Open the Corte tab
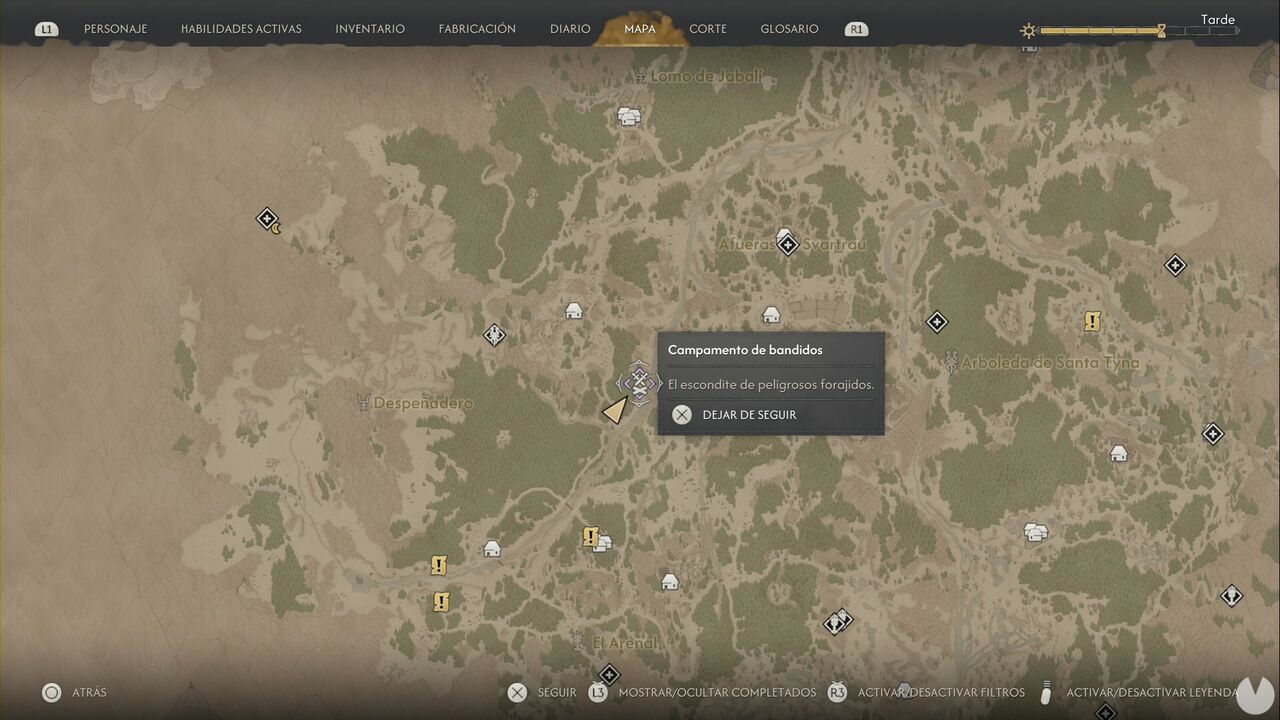 708,29
